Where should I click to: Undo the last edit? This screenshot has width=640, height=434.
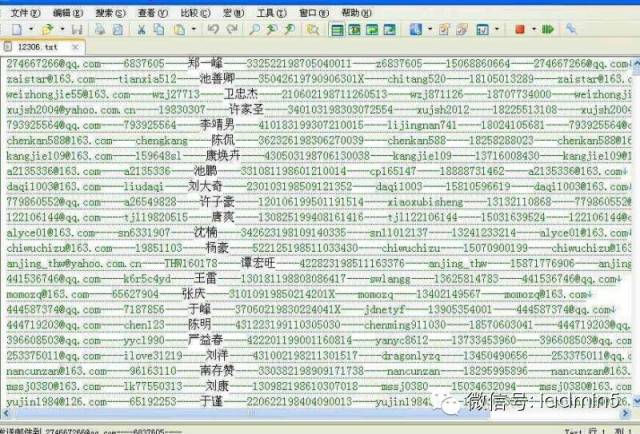[213, 29]
